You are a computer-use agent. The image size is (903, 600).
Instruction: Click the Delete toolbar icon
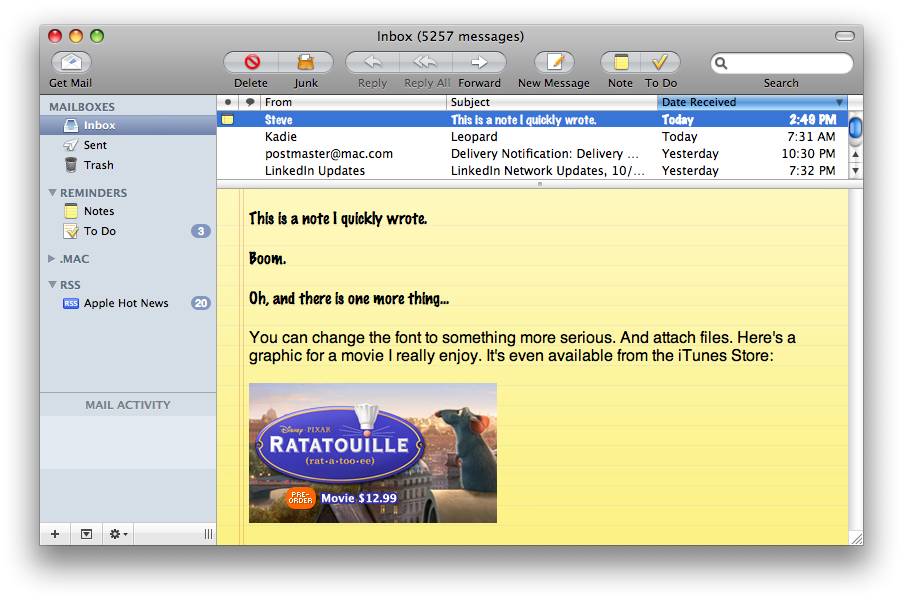[x=252, y=62]
